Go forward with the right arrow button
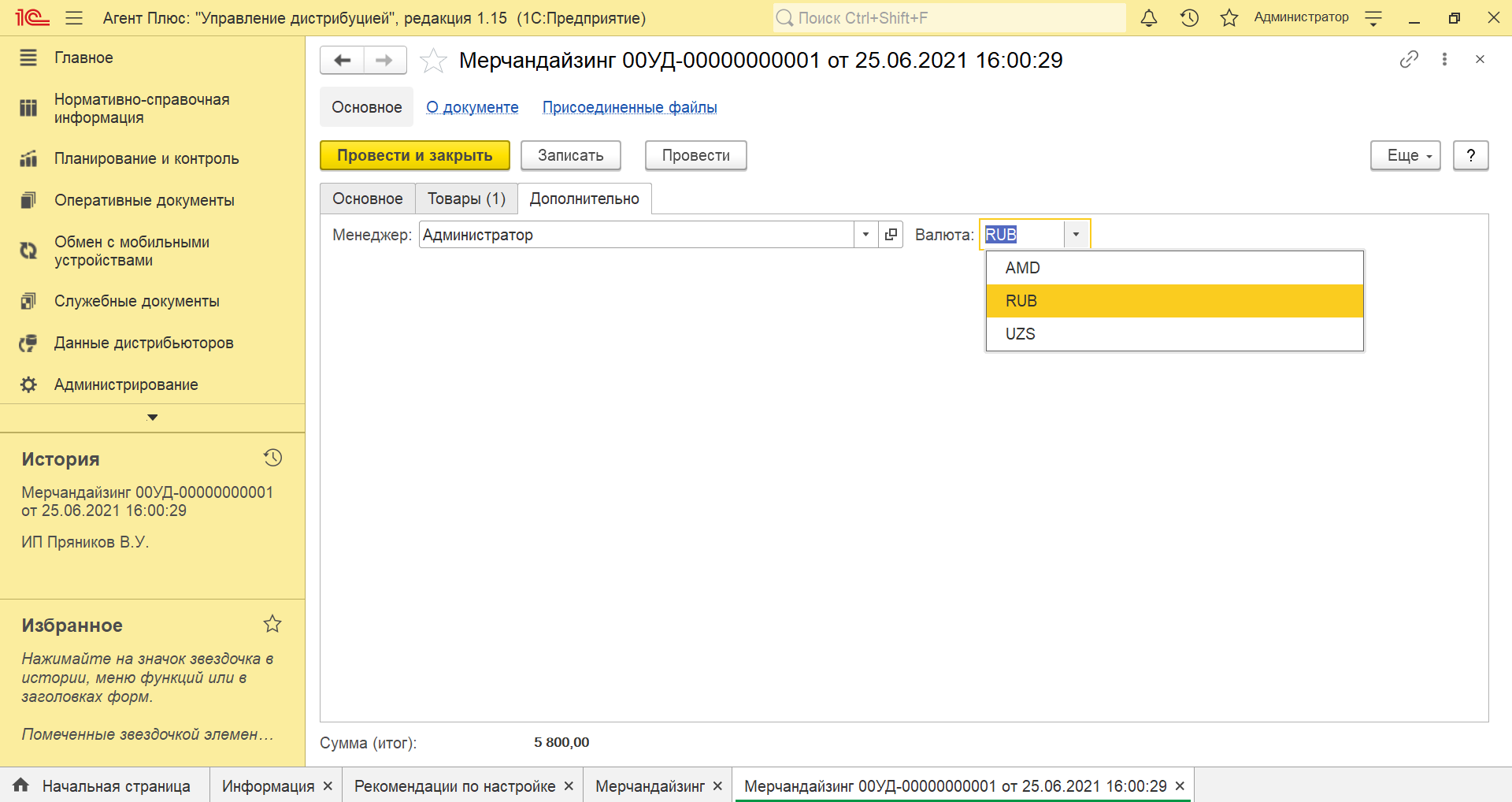Screen dimensions: 1512x802 tap(385, 60)
